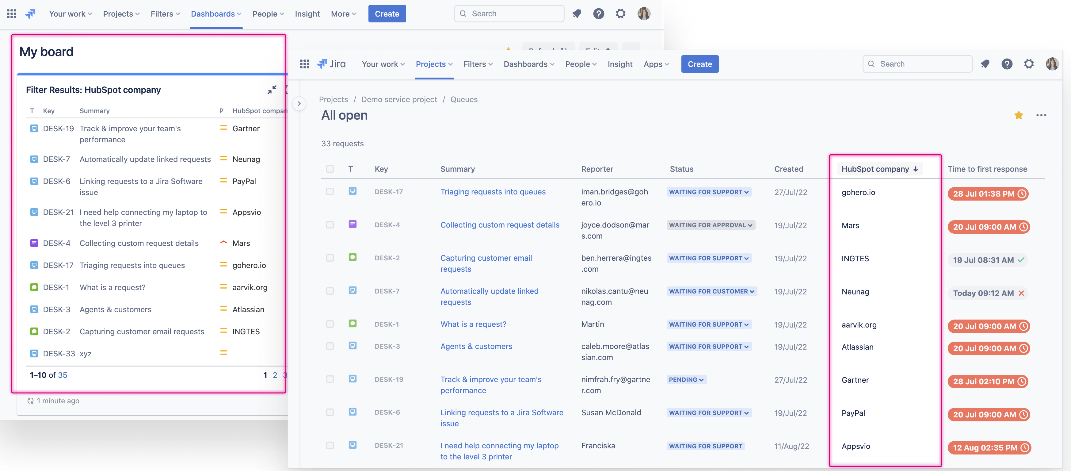1071x471 pixels.
Task: Open notifications in front Queues window
Action: point(985,63)
